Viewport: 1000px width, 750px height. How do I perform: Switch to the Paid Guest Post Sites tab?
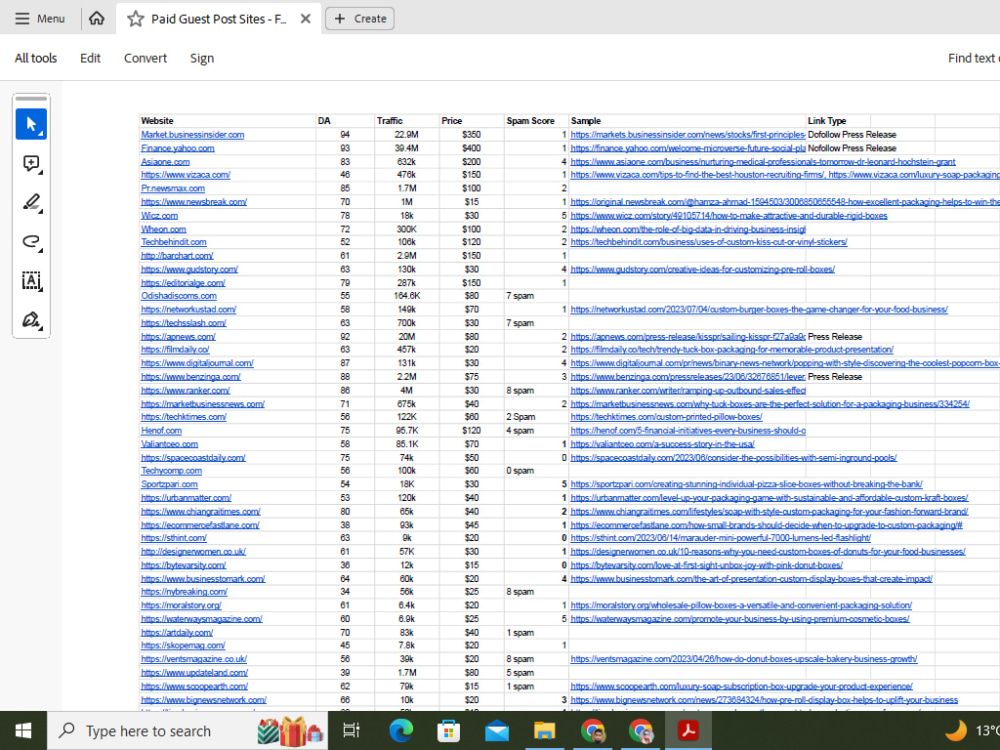tap(219, 18)
